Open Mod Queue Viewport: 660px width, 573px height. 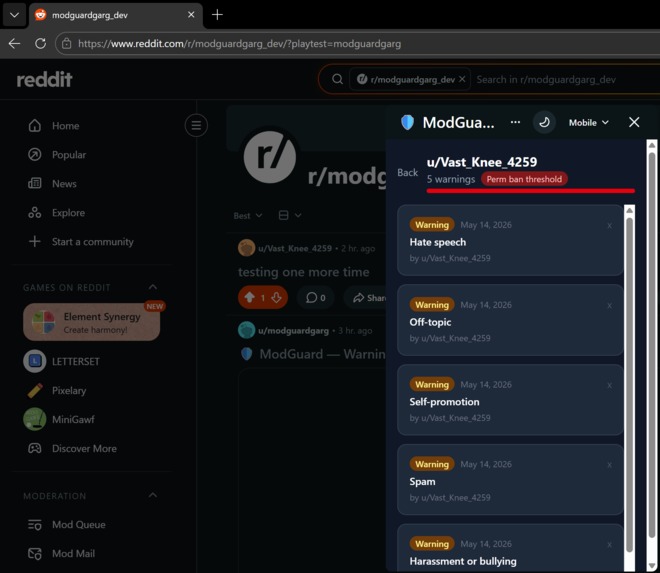tap(79, 525)
